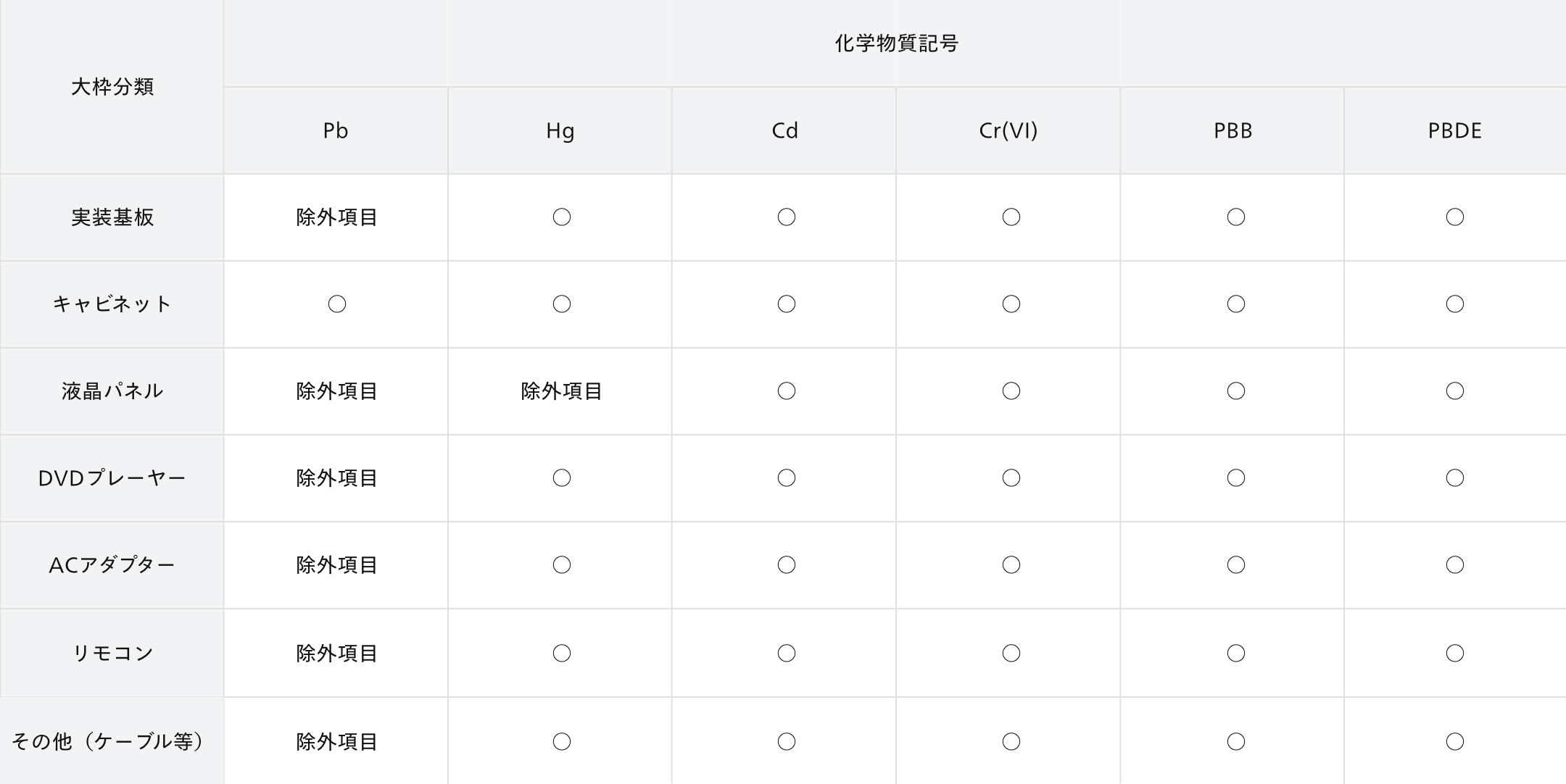Click the Hg column header
This screenshot has height=784, width=1566.
(x=560, y=130)
